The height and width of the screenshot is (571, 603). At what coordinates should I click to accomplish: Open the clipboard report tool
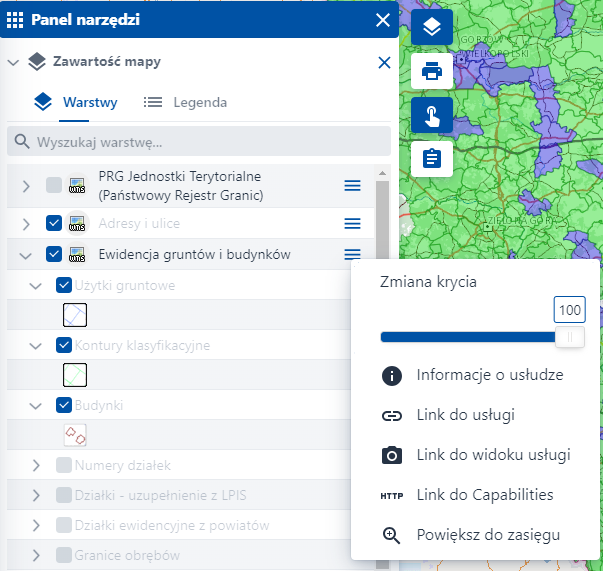pyautogui.click(x=432, y=158)
